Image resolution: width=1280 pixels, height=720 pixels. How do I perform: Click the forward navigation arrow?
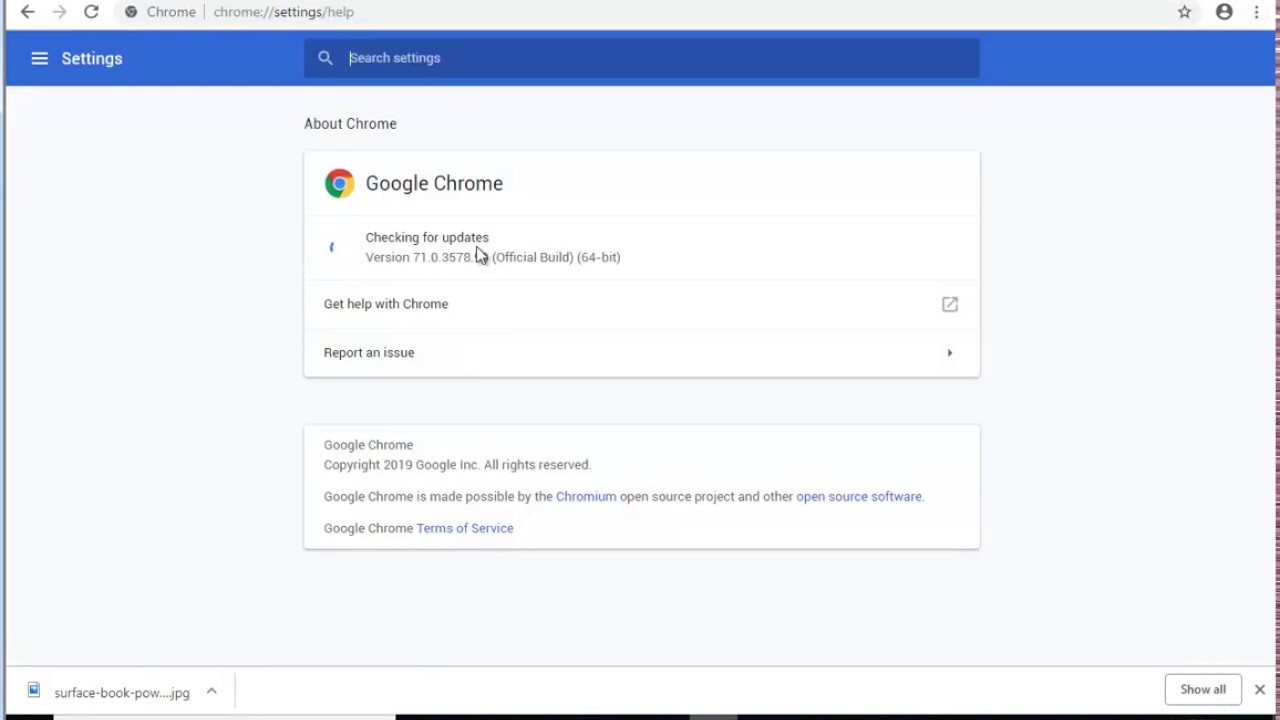[x=59, y=12]
